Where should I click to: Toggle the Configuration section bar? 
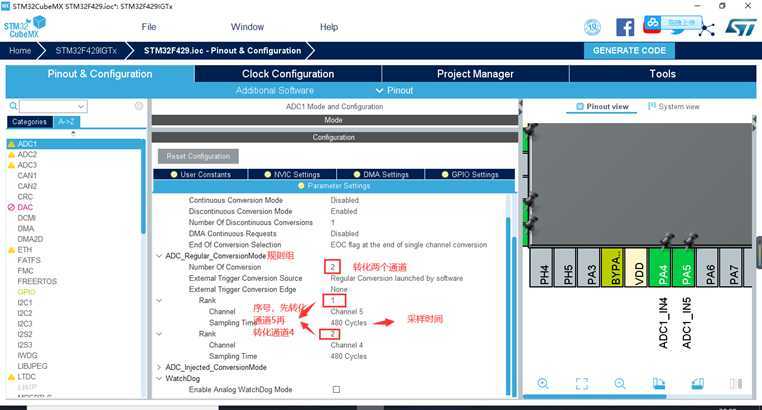pos(334,137)
